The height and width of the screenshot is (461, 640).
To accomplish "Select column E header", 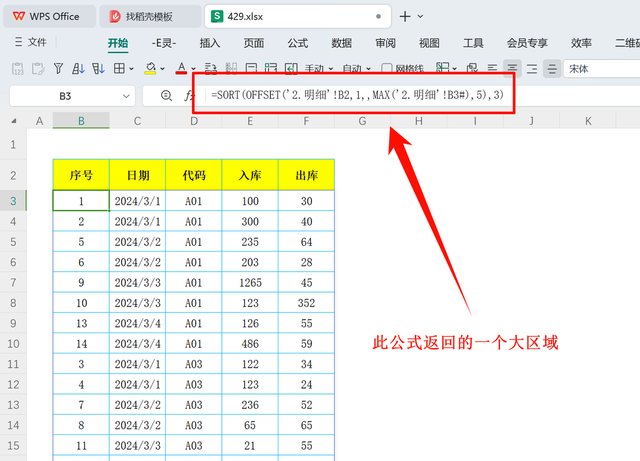I will point(250,121).
